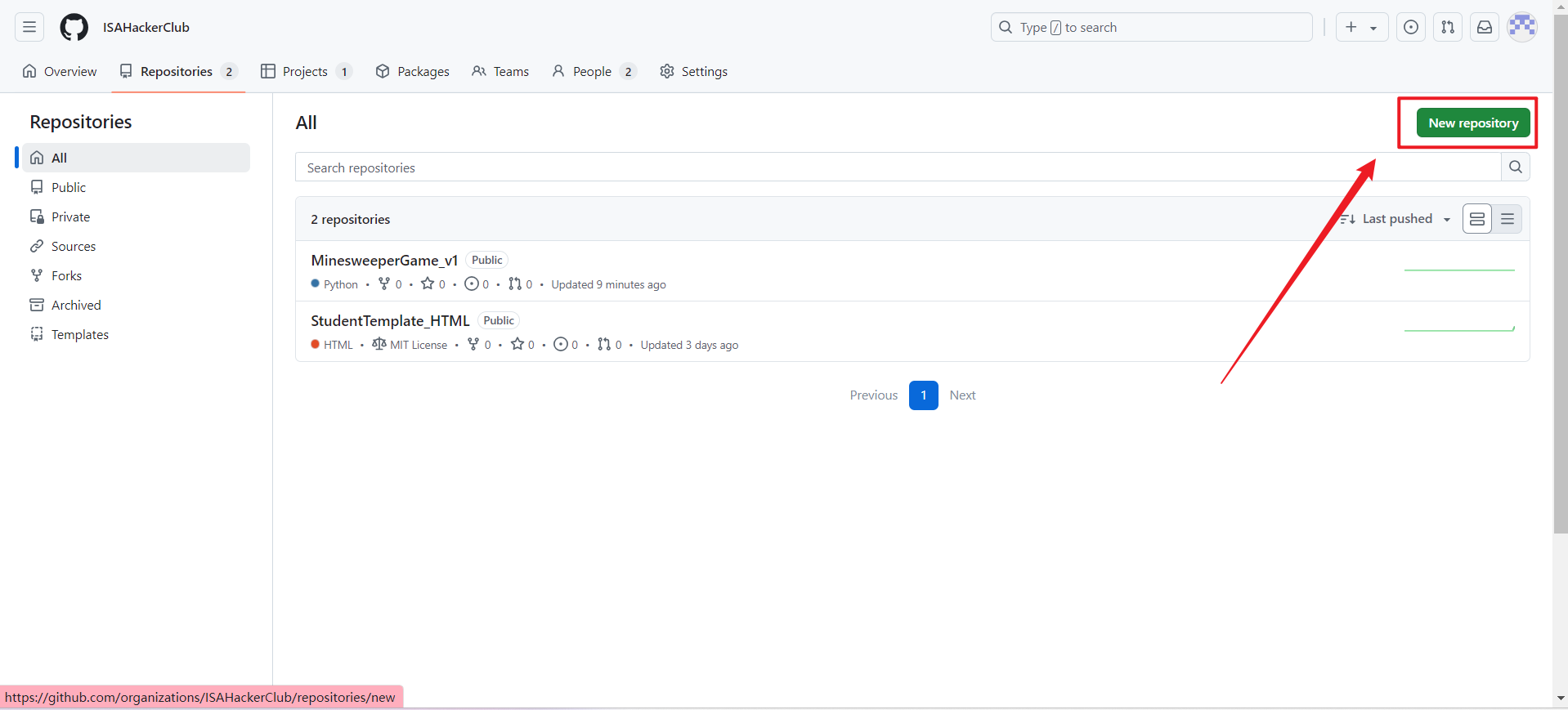Open the Last pushed sort dropdown

[1396, 219]
